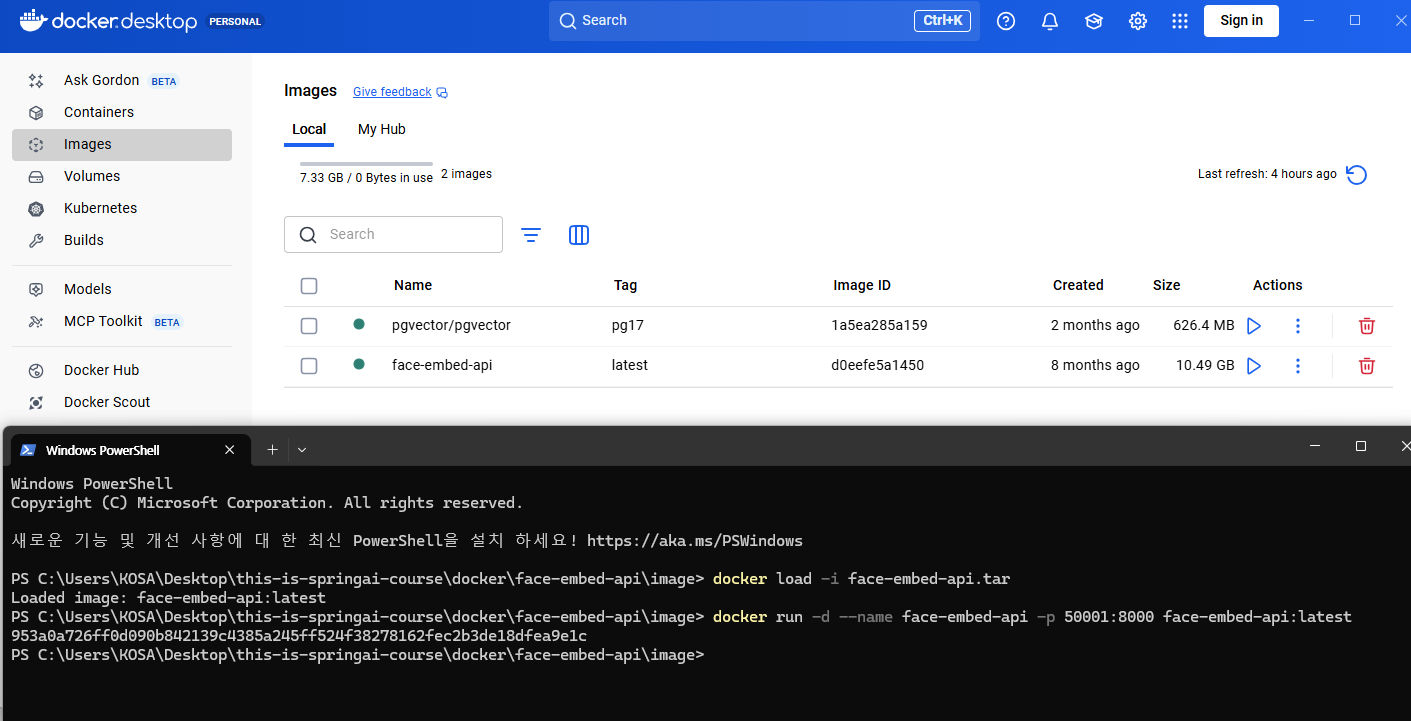
Task: Open MCP Toolkit in the sidebar
Action: [122, 322]
